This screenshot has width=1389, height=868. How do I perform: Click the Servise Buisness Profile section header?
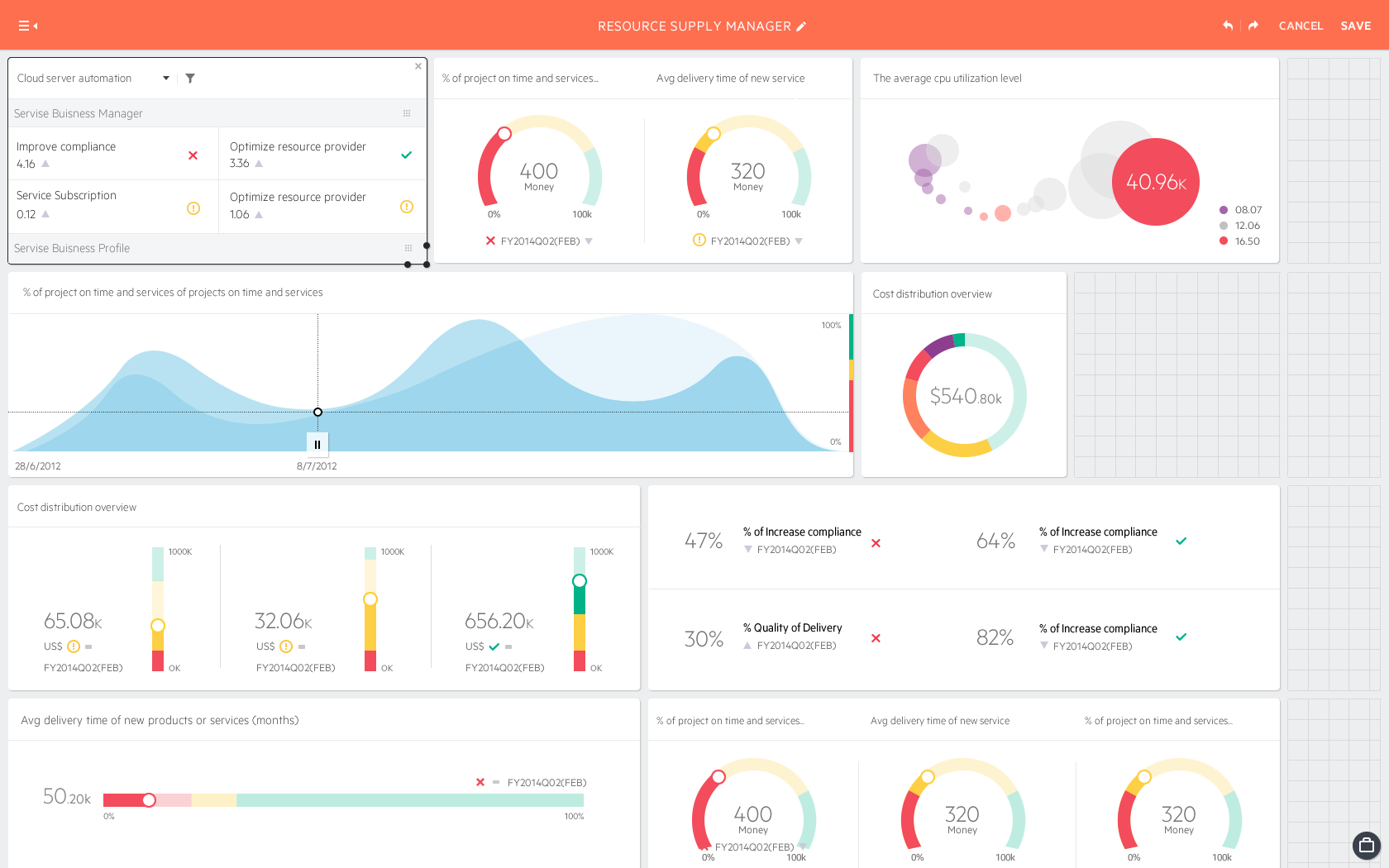pos(217,248)
